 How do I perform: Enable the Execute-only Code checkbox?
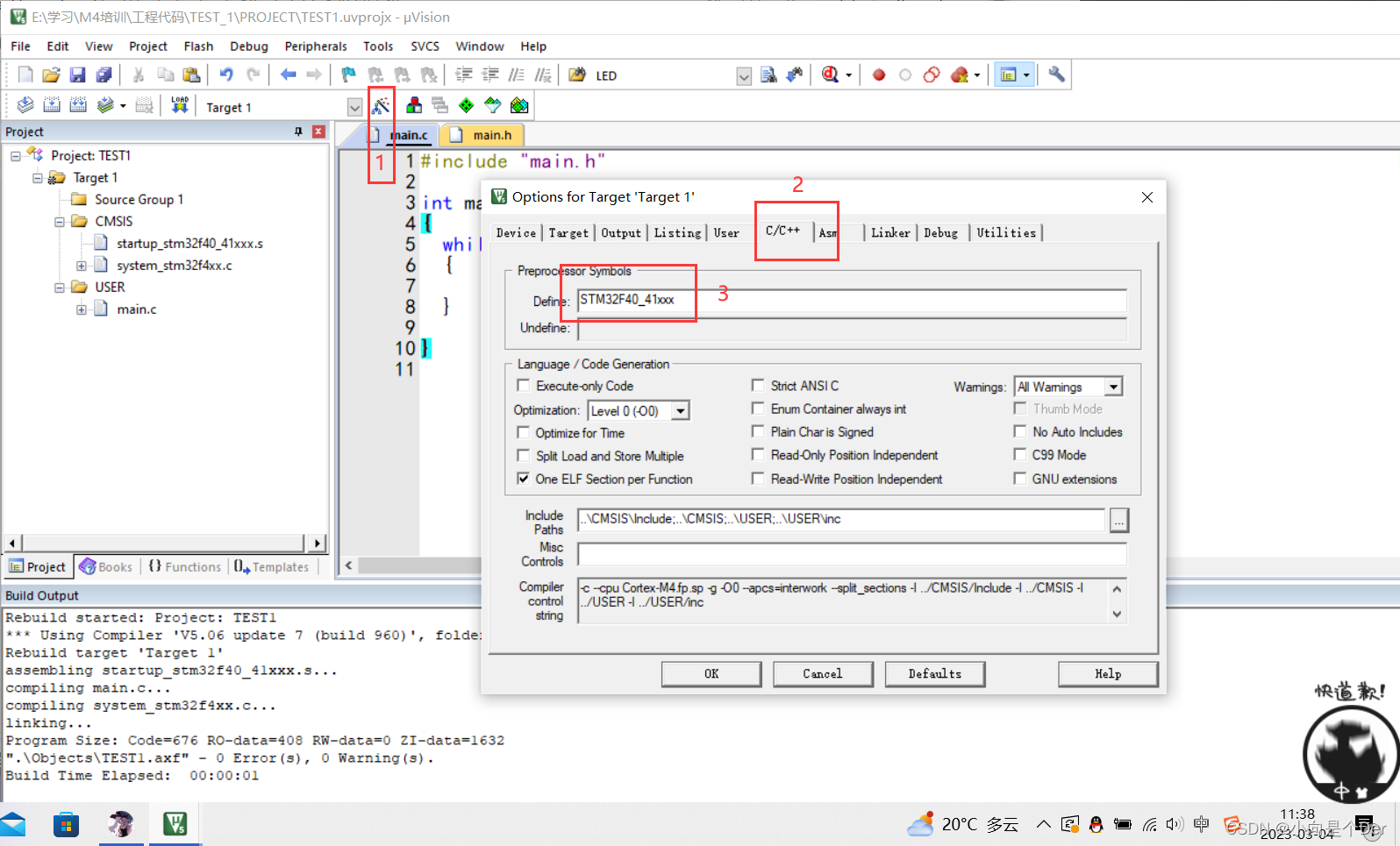524,385
